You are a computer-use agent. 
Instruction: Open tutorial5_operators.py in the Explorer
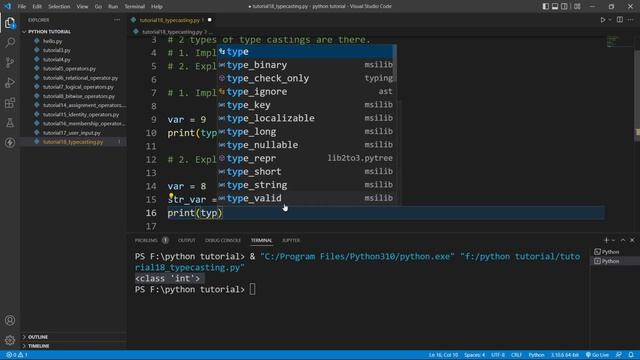pyautogui.click(x=69, y=69)
